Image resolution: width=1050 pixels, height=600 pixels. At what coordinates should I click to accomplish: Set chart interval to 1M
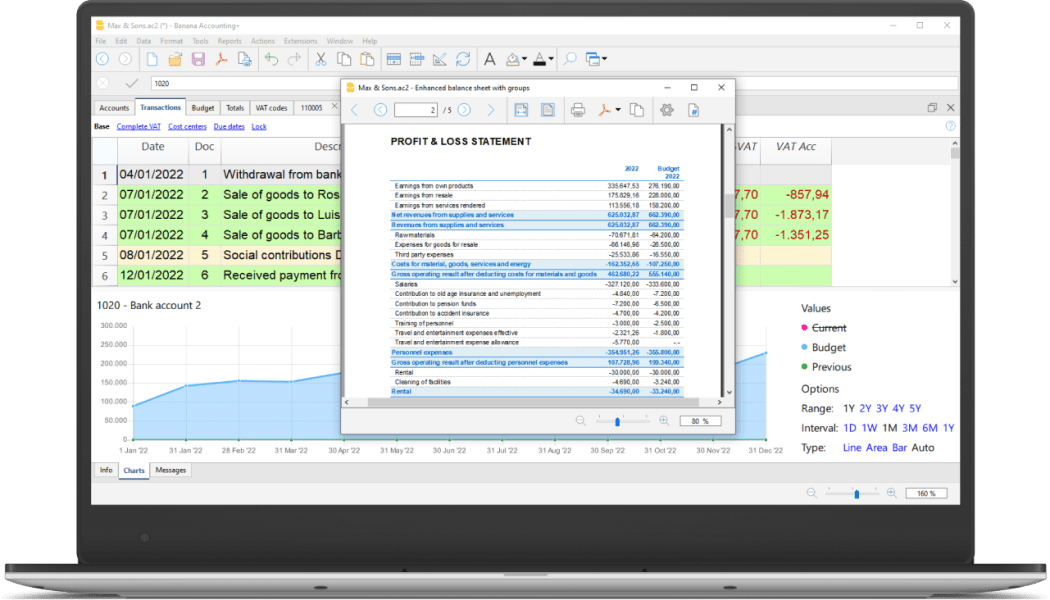tap(889, 428)
